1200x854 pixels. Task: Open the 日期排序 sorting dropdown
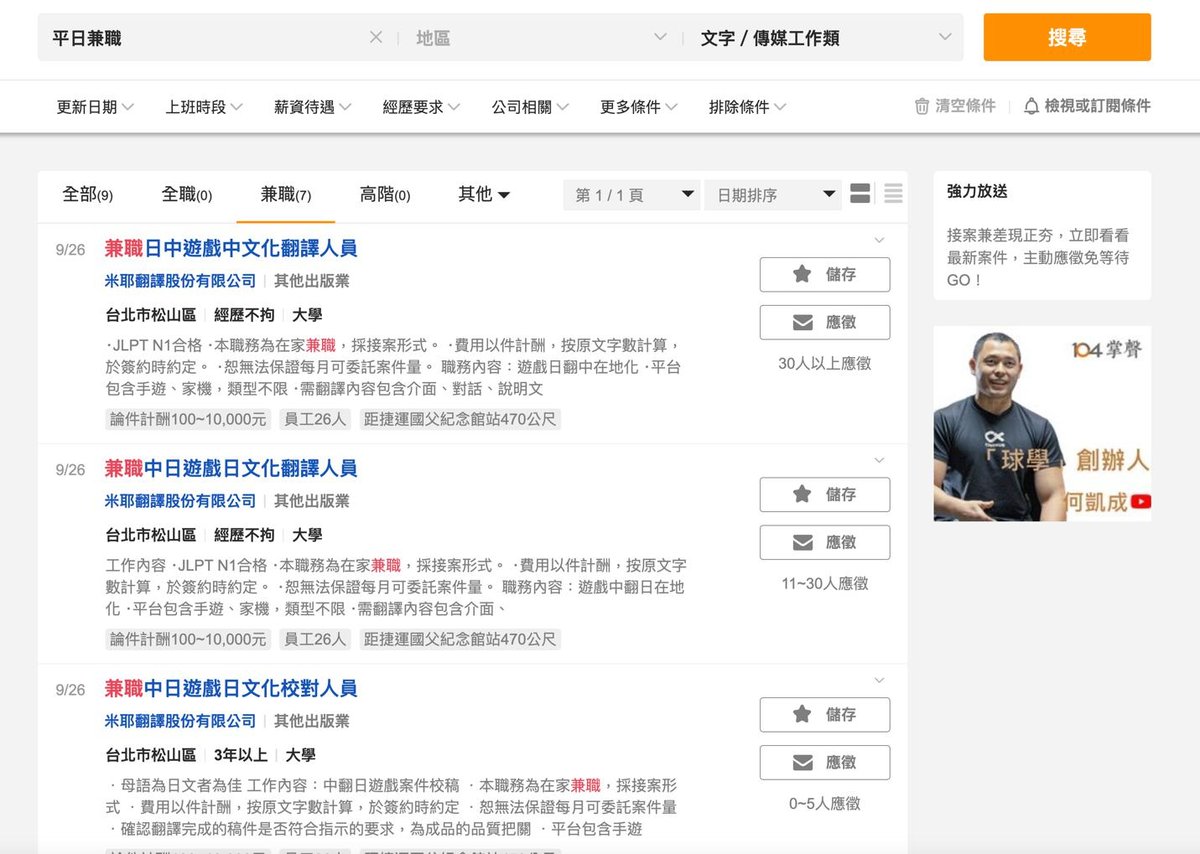tap(772, 195)
